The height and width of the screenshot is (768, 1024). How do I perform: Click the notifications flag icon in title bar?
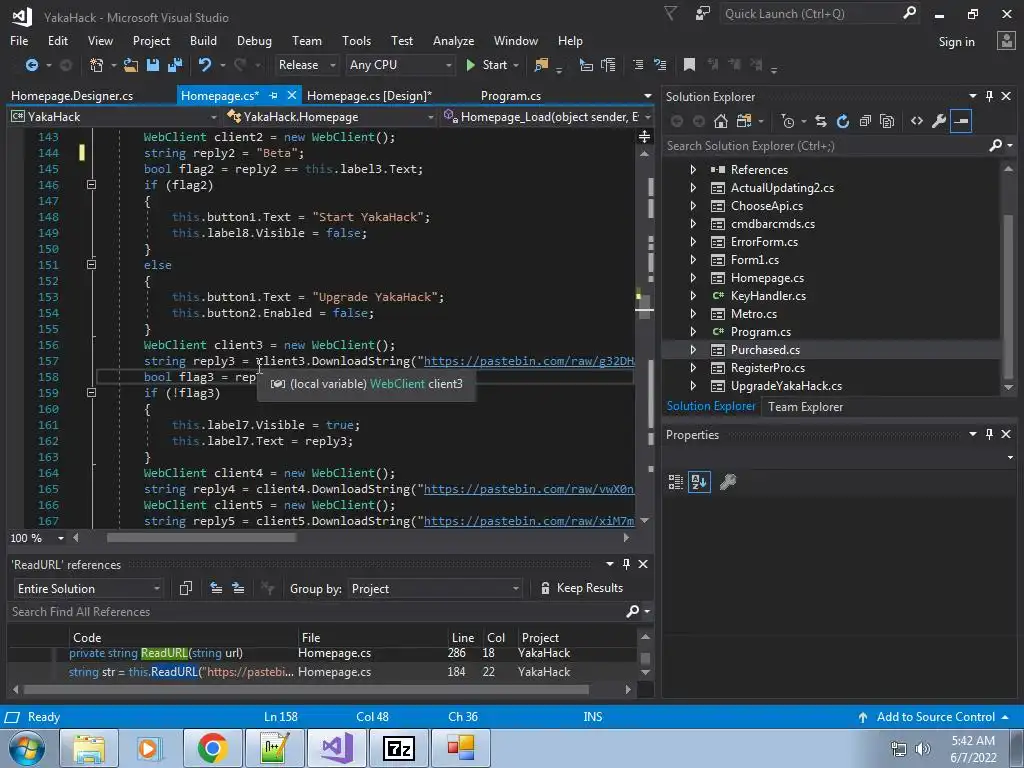tap(670, 14)
